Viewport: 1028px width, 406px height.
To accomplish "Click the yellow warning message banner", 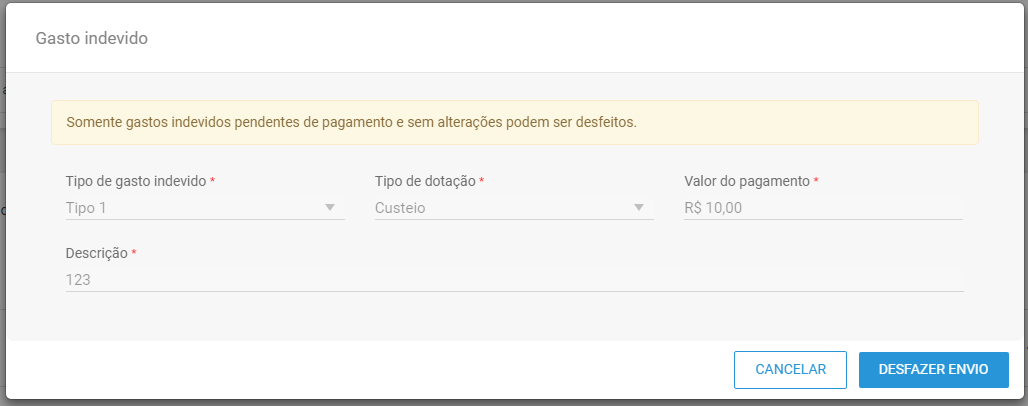I will pyautogui.click(x=515, y=123).
